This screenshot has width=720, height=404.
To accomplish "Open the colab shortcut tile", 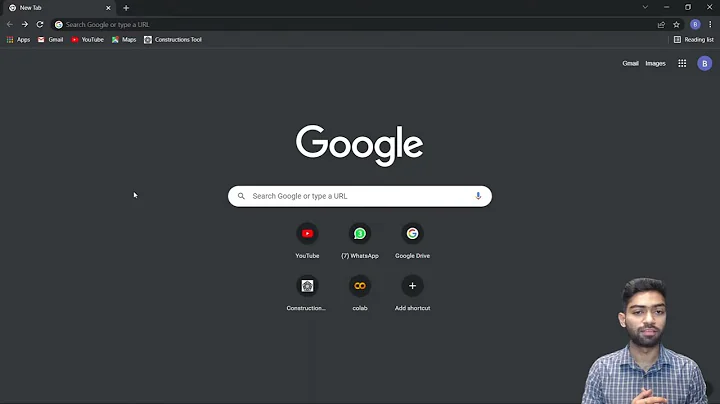I will [x=360, y=294].
